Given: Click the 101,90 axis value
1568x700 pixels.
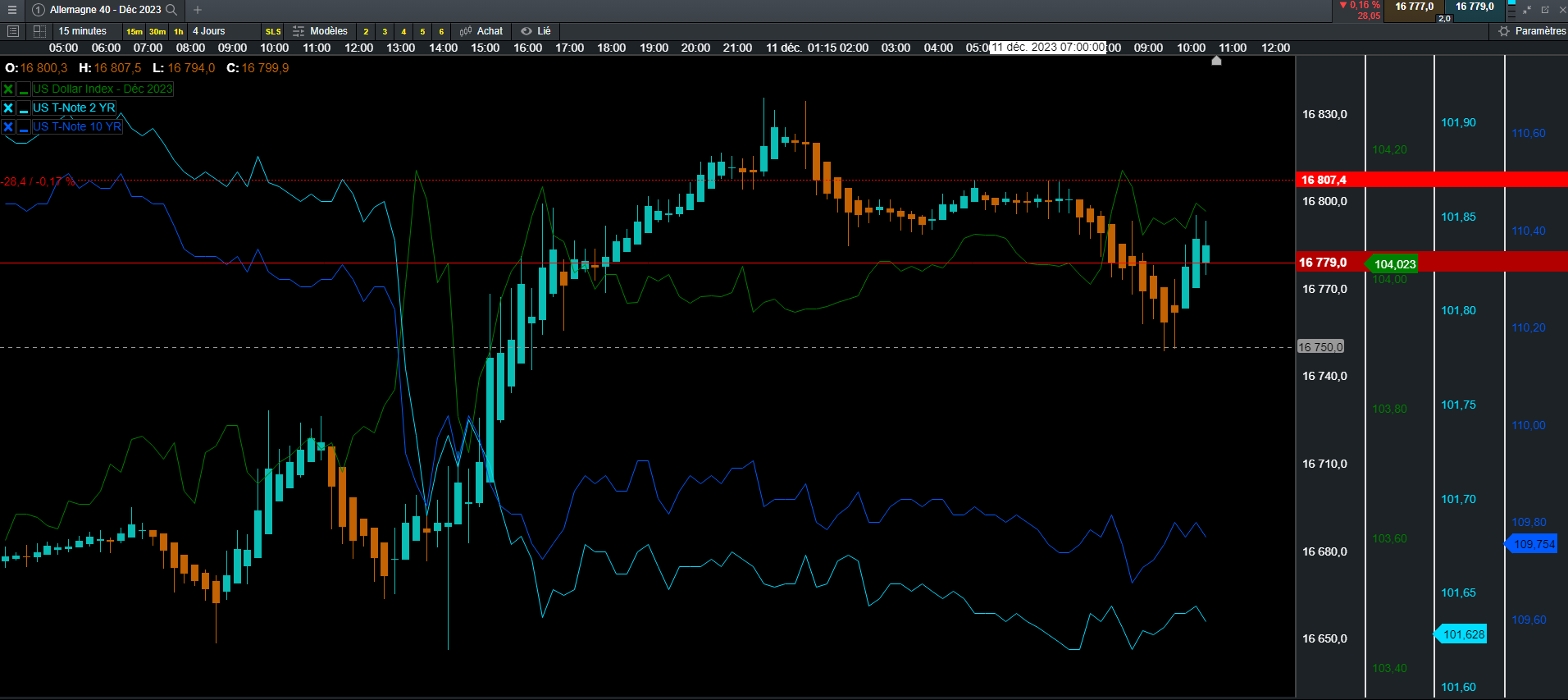Looking at the screenshot, I should click(1458, 122).
